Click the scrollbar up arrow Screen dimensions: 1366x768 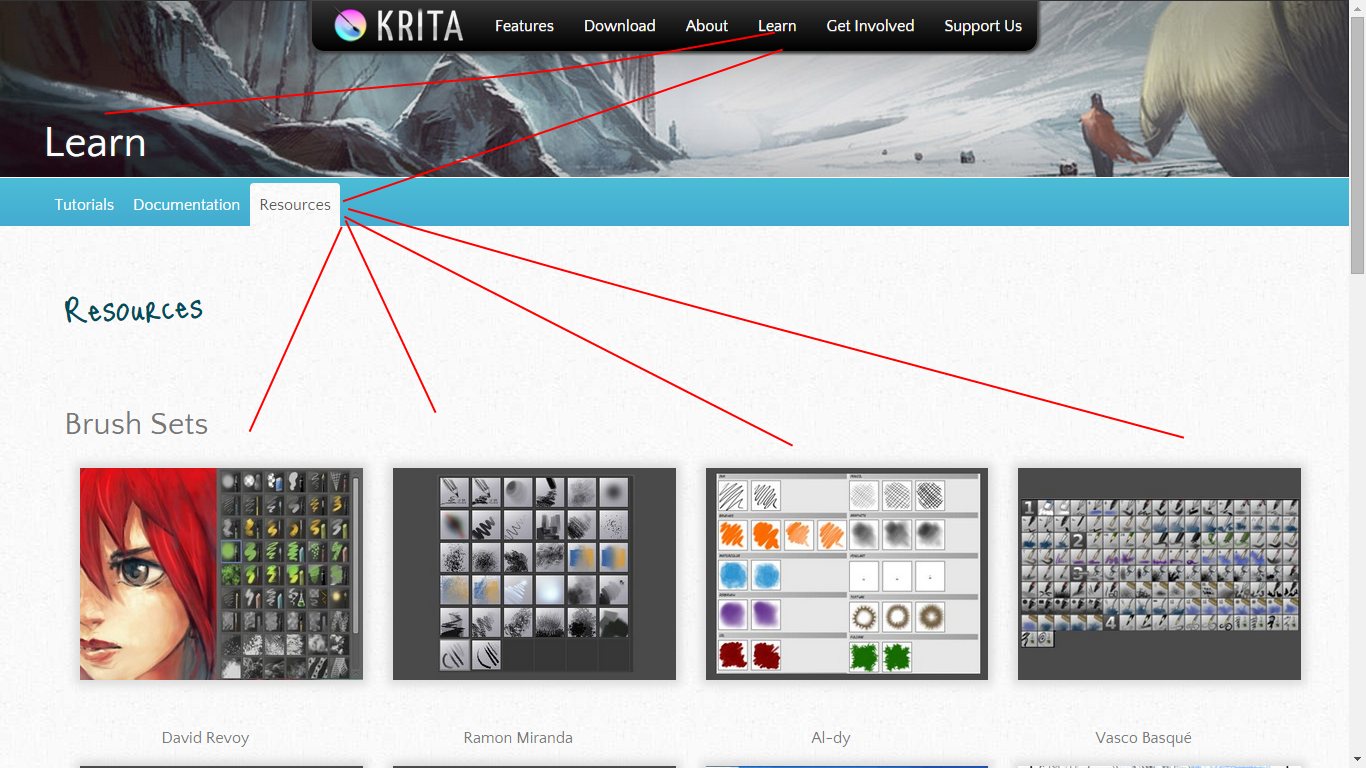tap(1357, 8)
